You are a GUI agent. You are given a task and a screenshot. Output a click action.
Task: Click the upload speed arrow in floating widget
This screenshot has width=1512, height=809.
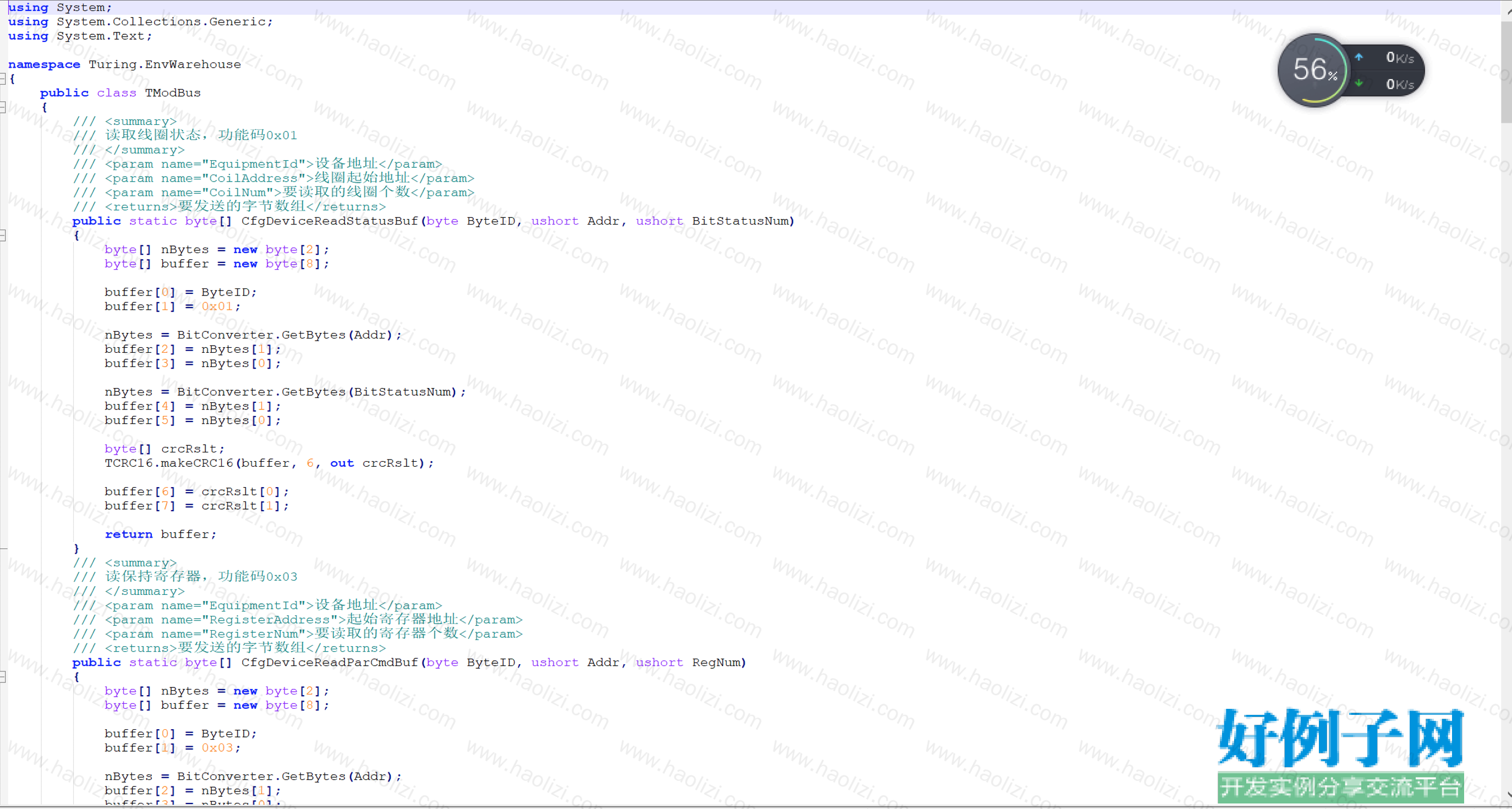(x=1359, y=57)
